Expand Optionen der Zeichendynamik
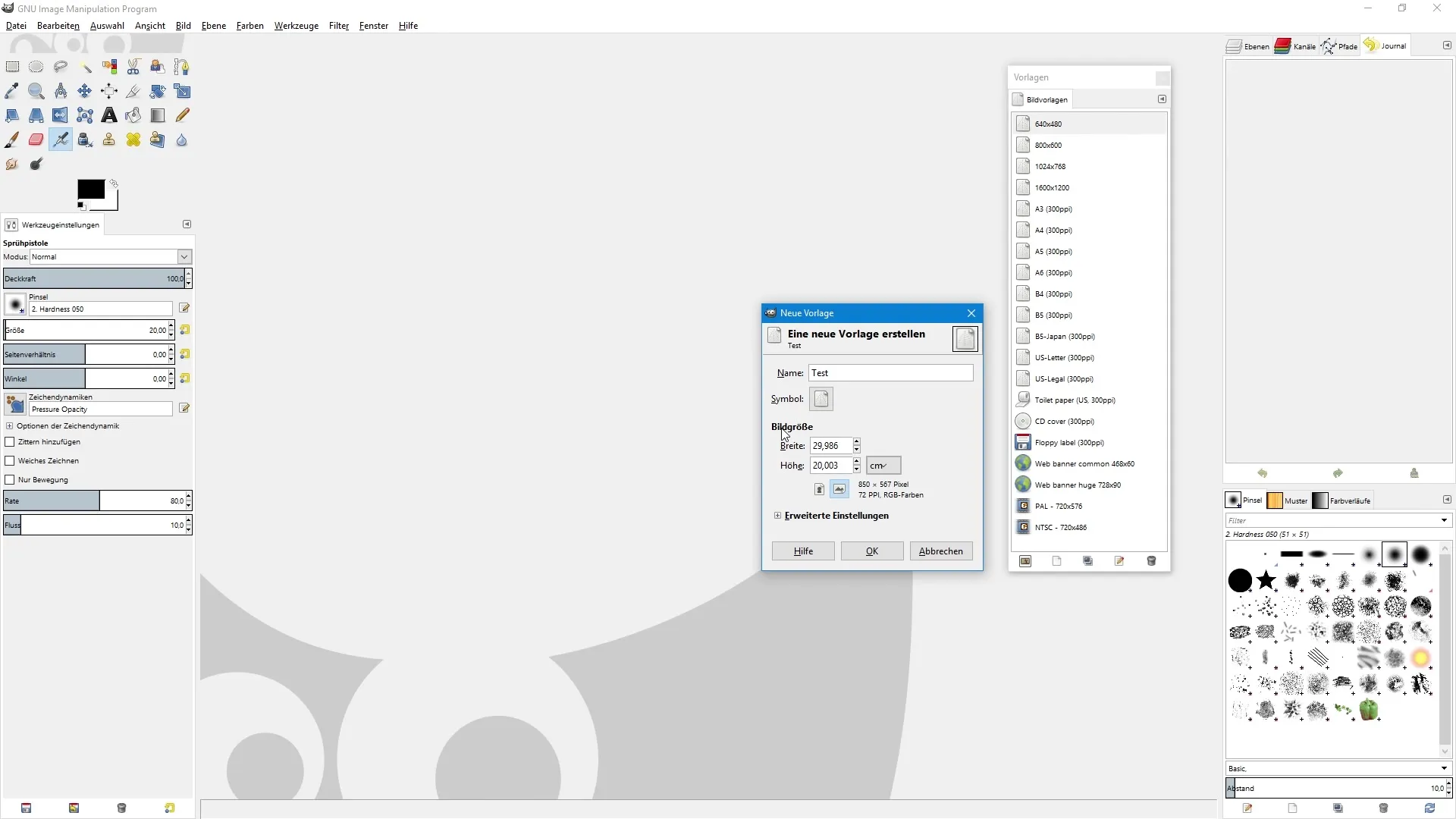1456x819 pixels. pos(10,426)
